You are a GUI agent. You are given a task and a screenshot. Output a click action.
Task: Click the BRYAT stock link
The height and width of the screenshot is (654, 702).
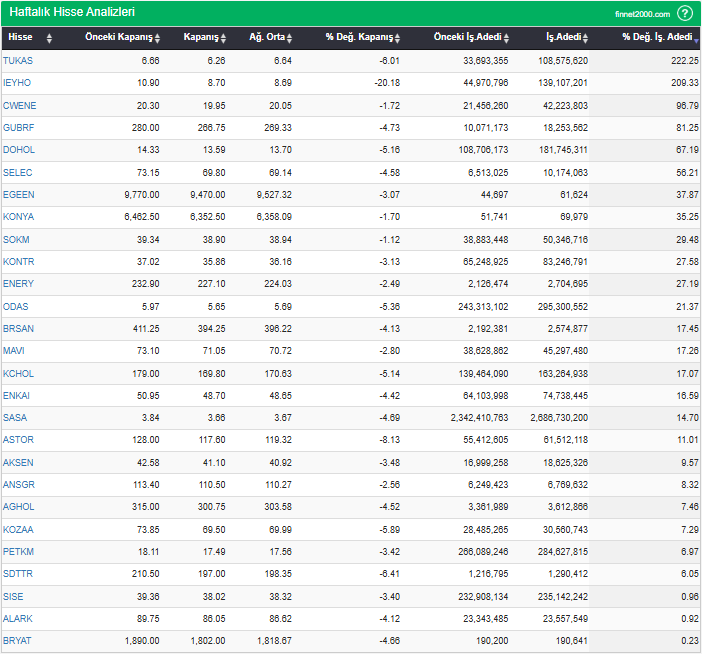[18, 640]
